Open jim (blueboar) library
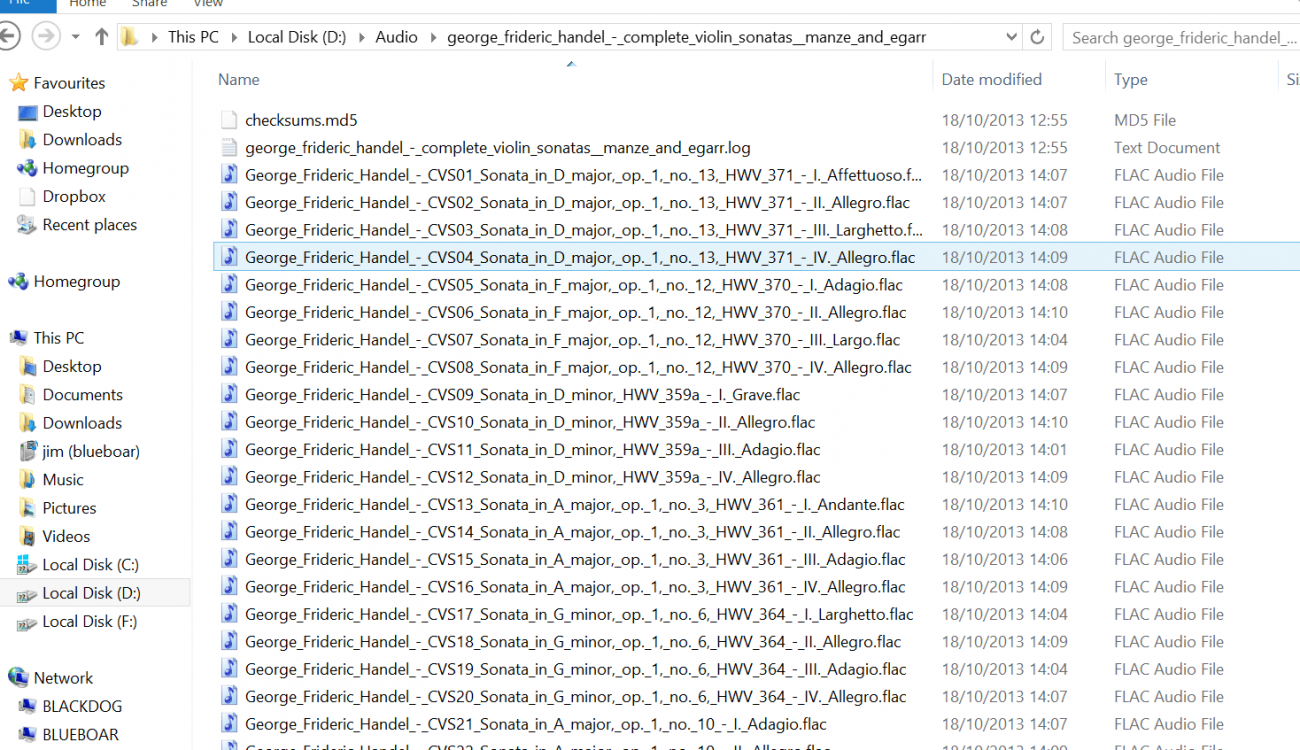Viewport: 1300px width, 750px height. (91, 451)
